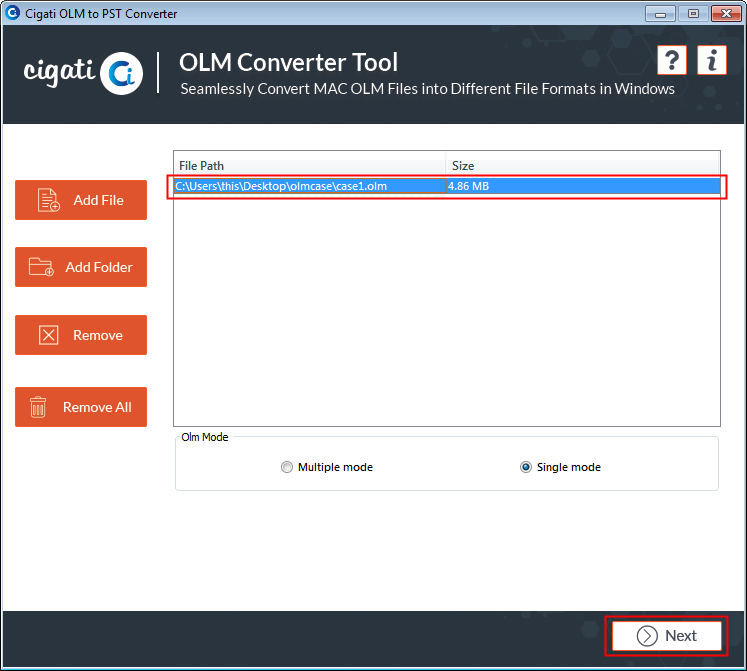Click the app icon in title bar
This screenshot has height=671, width=747.
pos(12,13)
